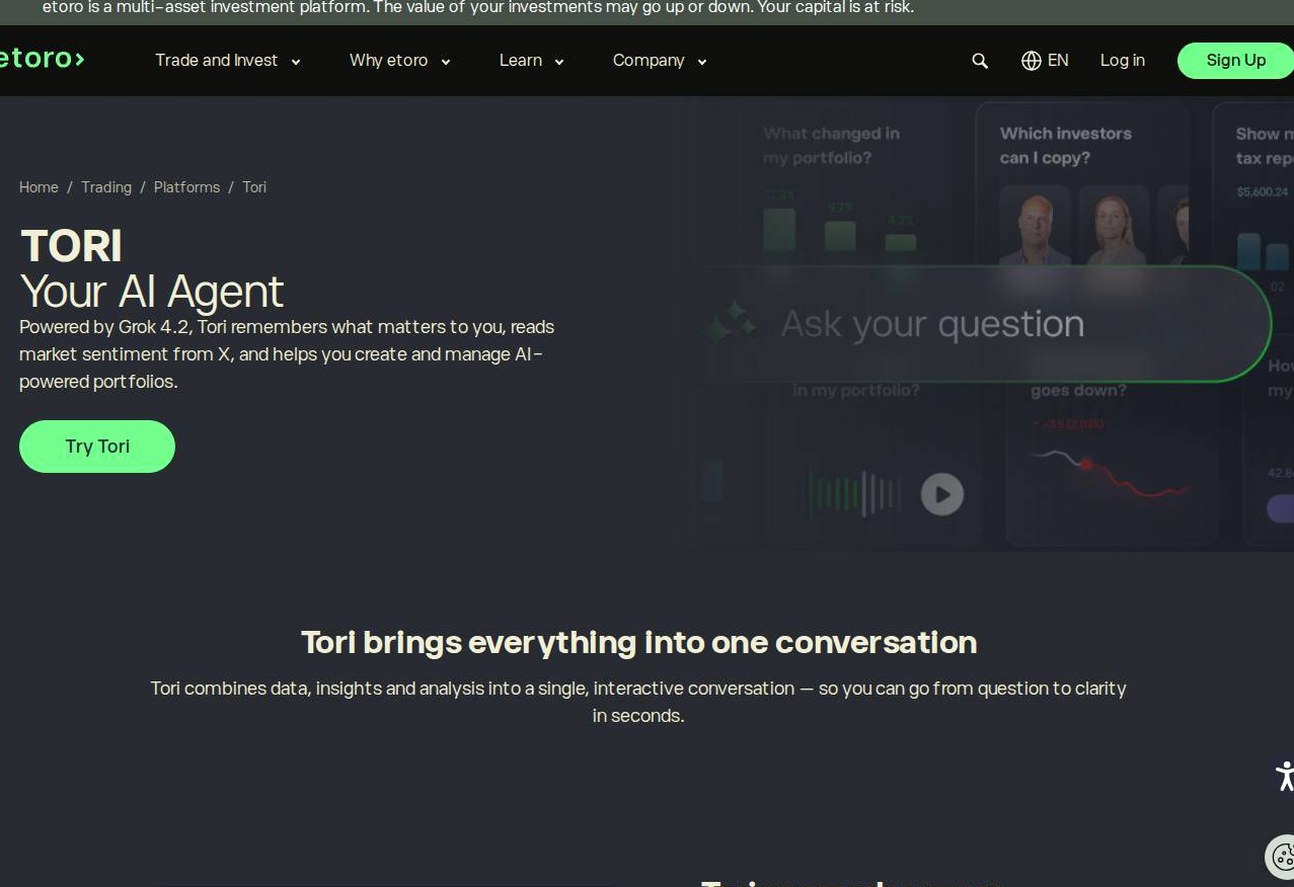The image size is (1294, 887).
Task: Click the globe language icon
Action: tap(1031, 61)
